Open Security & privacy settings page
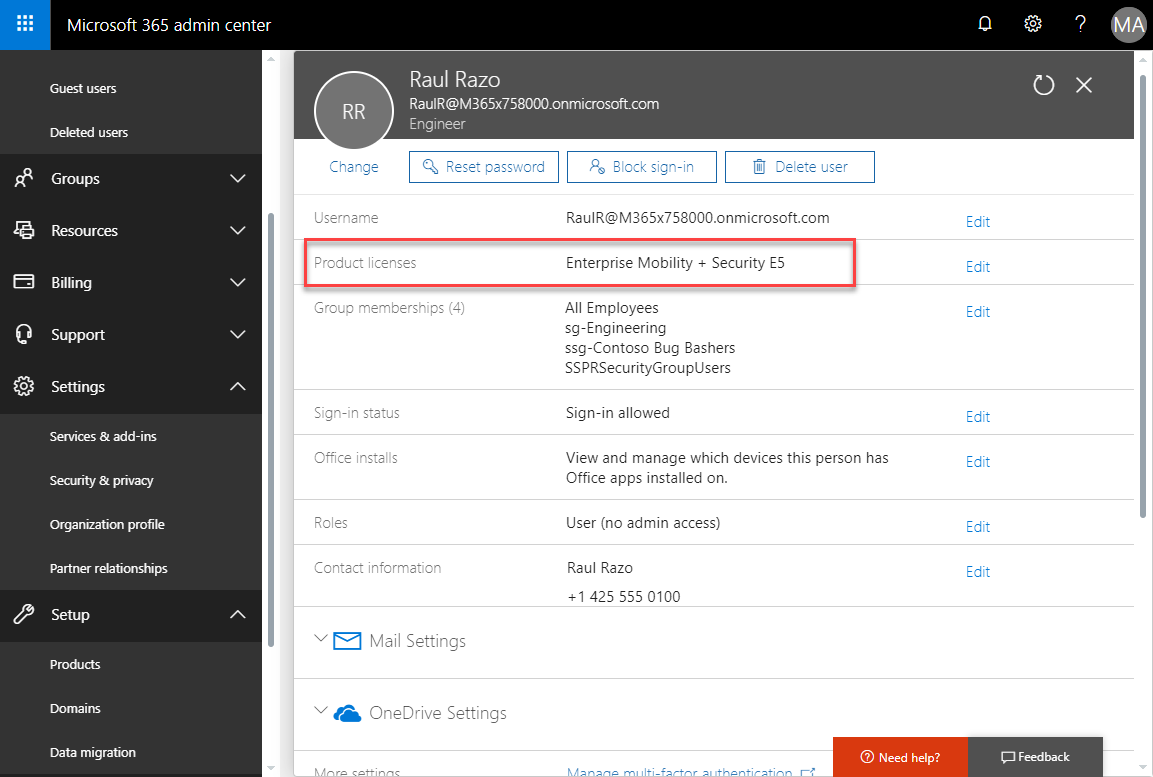 click(102, 481)
